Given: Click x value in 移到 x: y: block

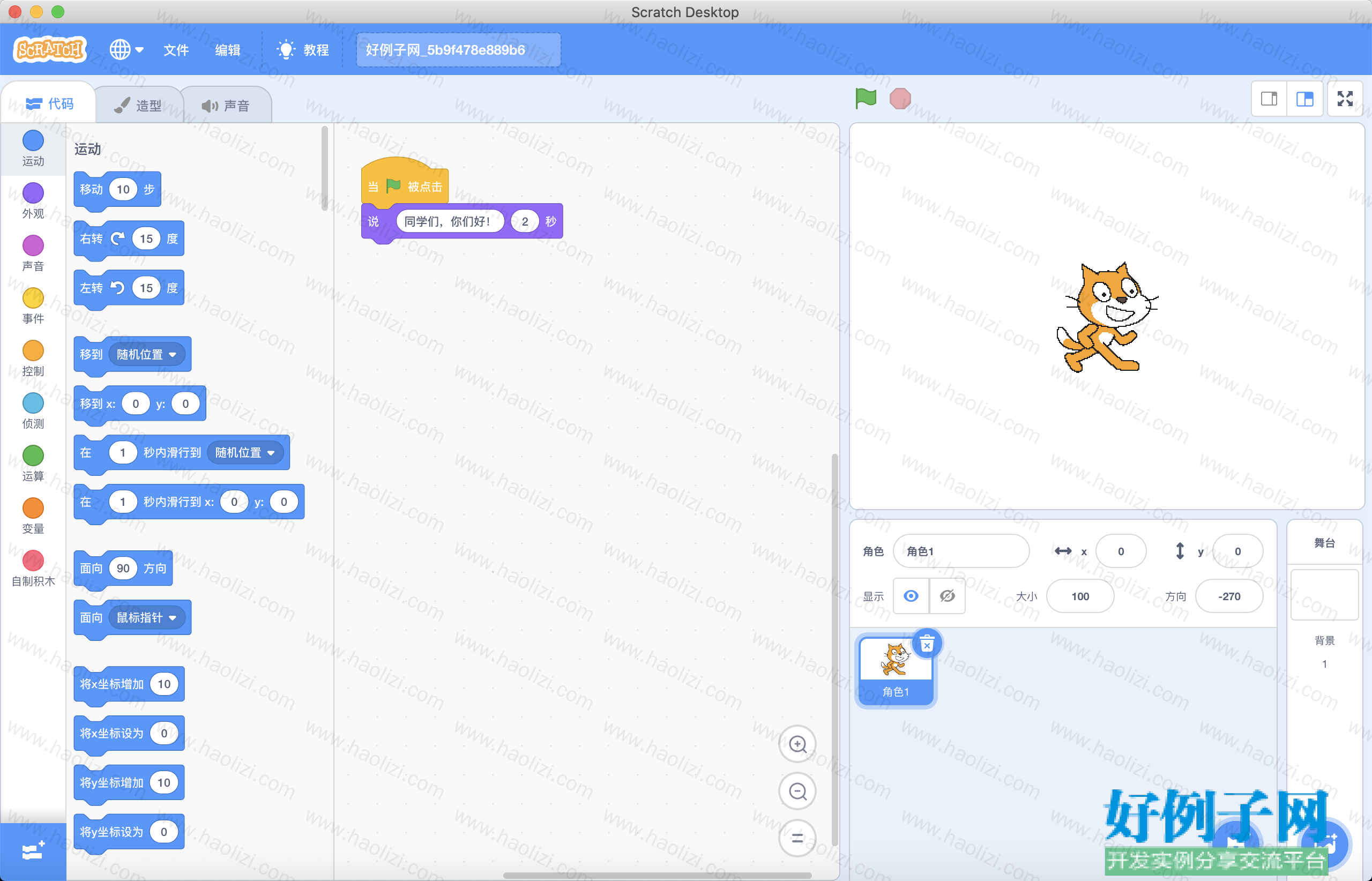Looking at the screenshot, I should pyautogui.click(x=136, y=404).
